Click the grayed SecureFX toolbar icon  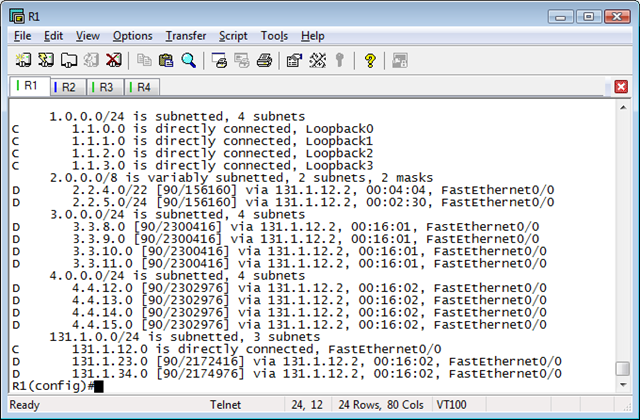click(400, 60)
